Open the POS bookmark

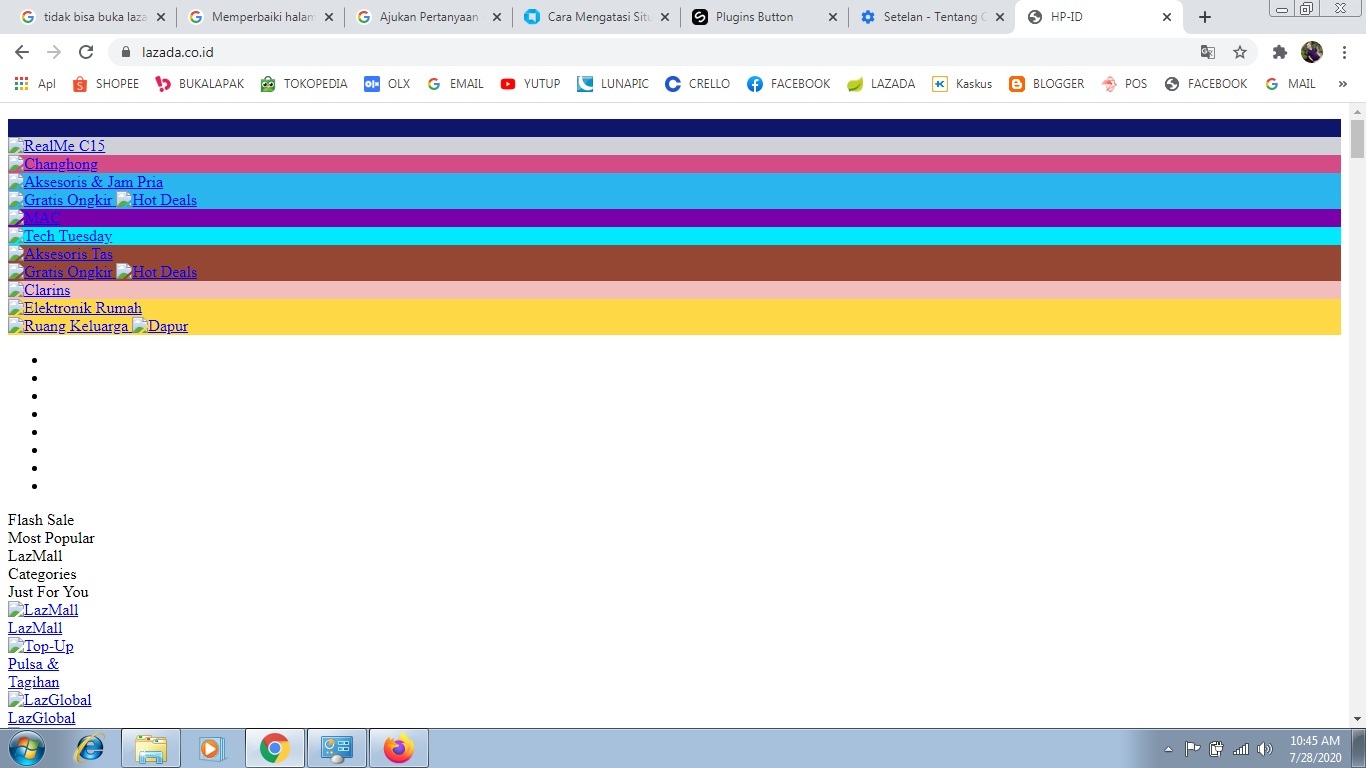pyautogui.click(x=1124, y=84)
